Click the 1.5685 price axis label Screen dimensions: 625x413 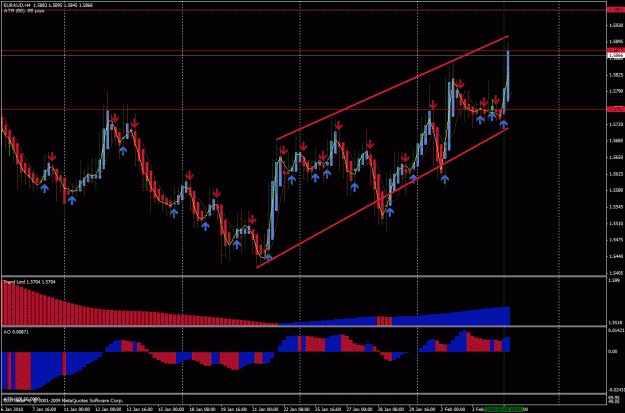[616, 141]
